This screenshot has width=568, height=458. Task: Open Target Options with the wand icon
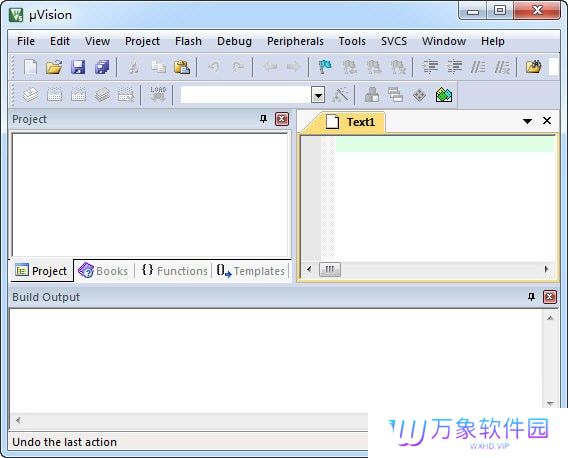340,95
